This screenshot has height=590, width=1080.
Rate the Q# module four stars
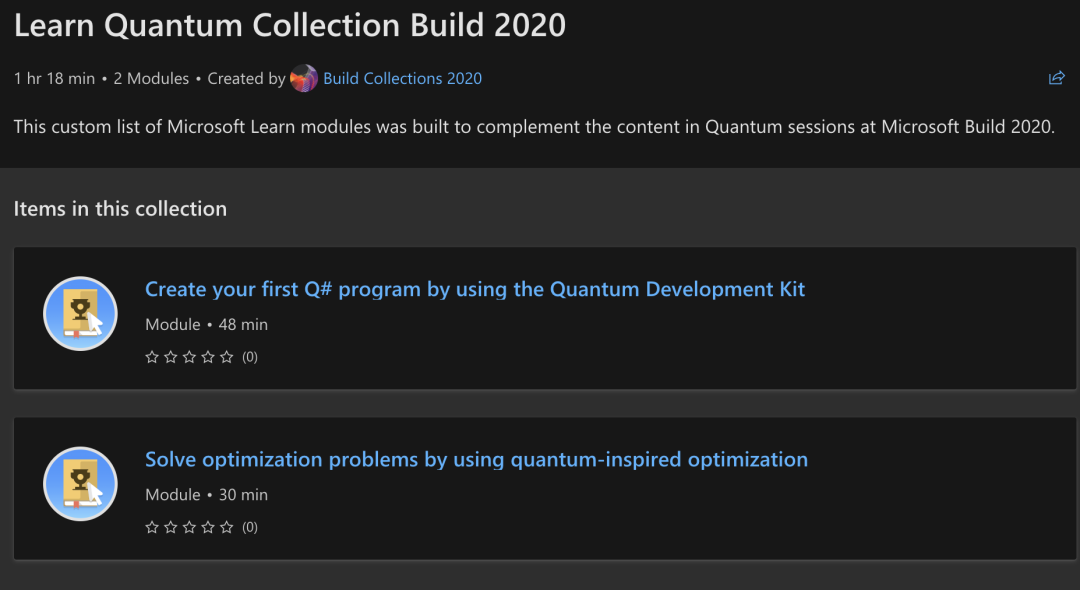click(208, 357)
